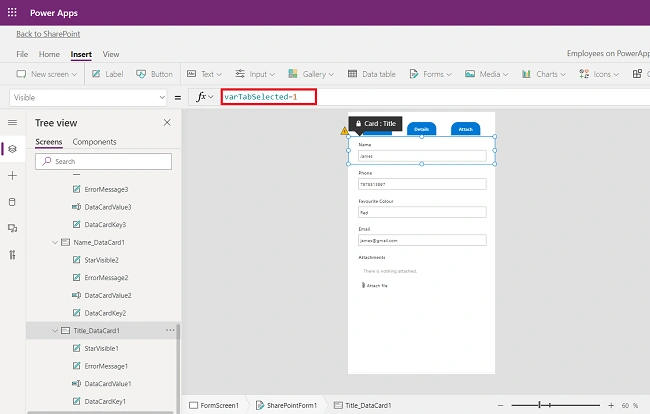The image size is (650, 414).
Task: Select DataCardKey2 in the tree
Action: [x=105, y=313]
